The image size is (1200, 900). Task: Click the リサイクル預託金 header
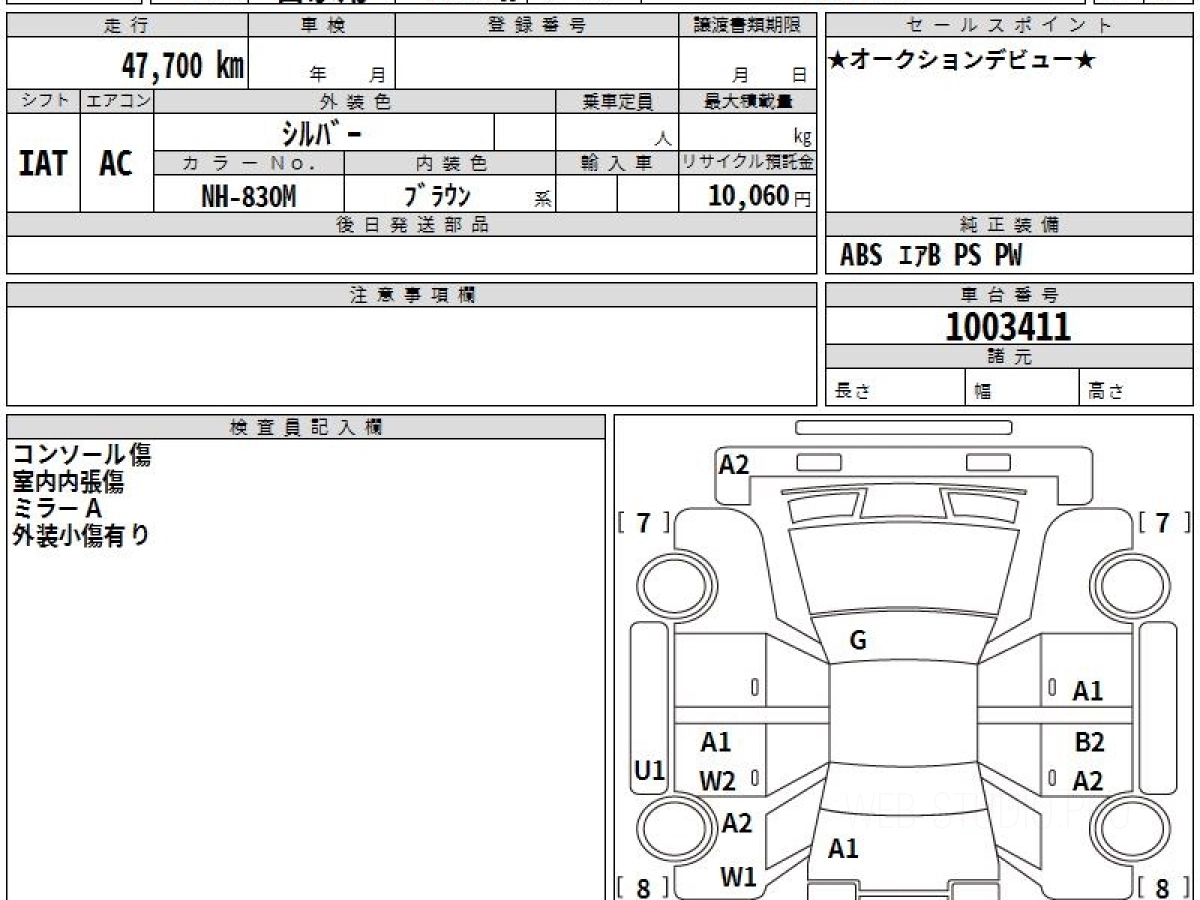point(748,163)
